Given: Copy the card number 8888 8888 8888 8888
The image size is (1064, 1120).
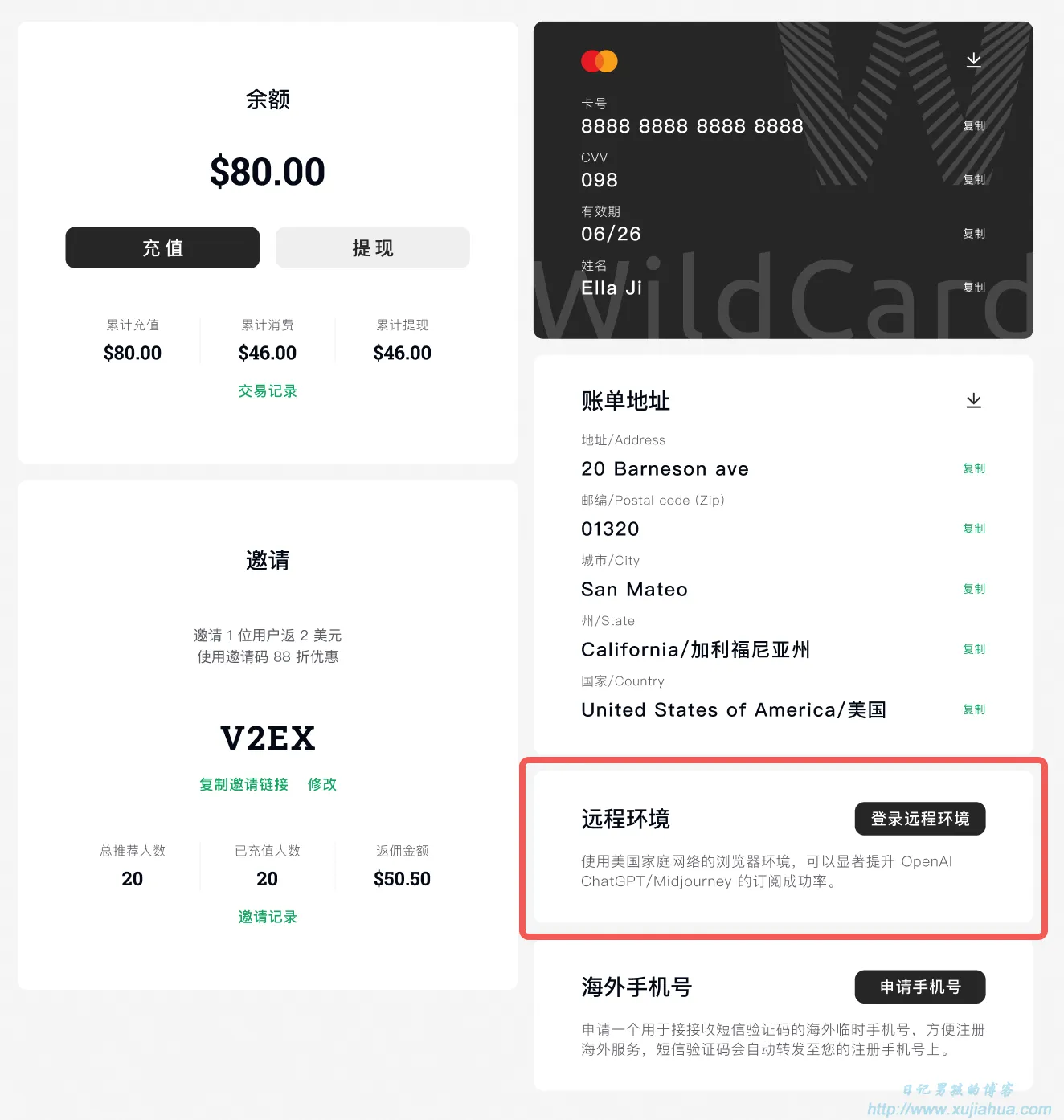Looking at the screenshot, I should click(974, 126).
